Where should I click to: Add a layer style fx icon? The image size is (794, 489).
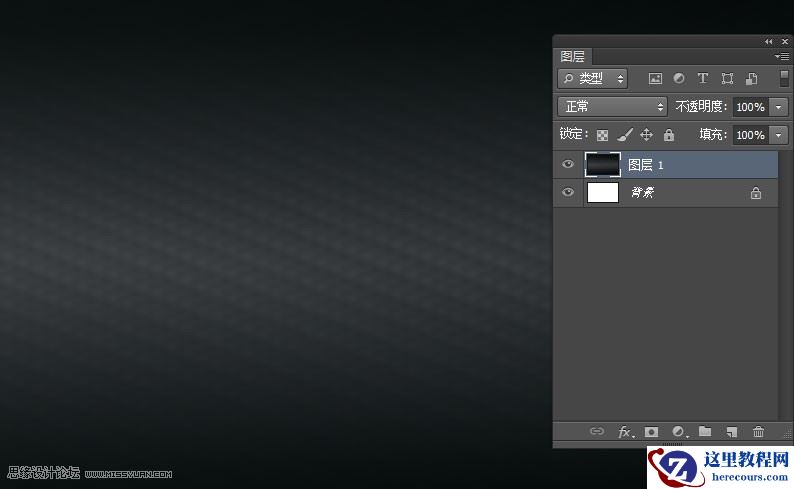626,432
